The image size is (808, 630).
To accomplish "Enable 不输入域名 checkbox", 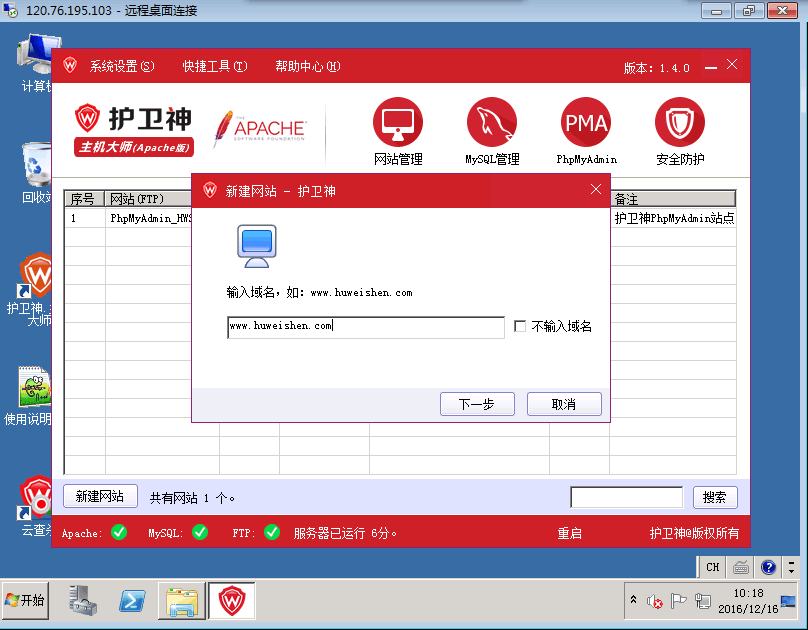I will [520, 326].
